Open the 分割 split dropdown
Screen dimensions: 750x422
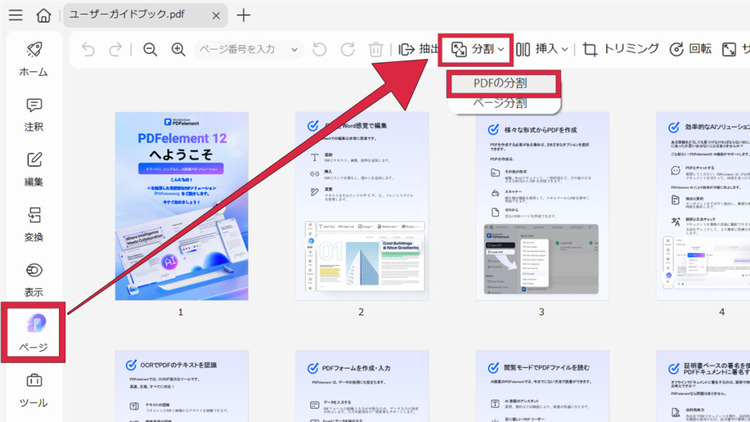[x=476, y=49]
